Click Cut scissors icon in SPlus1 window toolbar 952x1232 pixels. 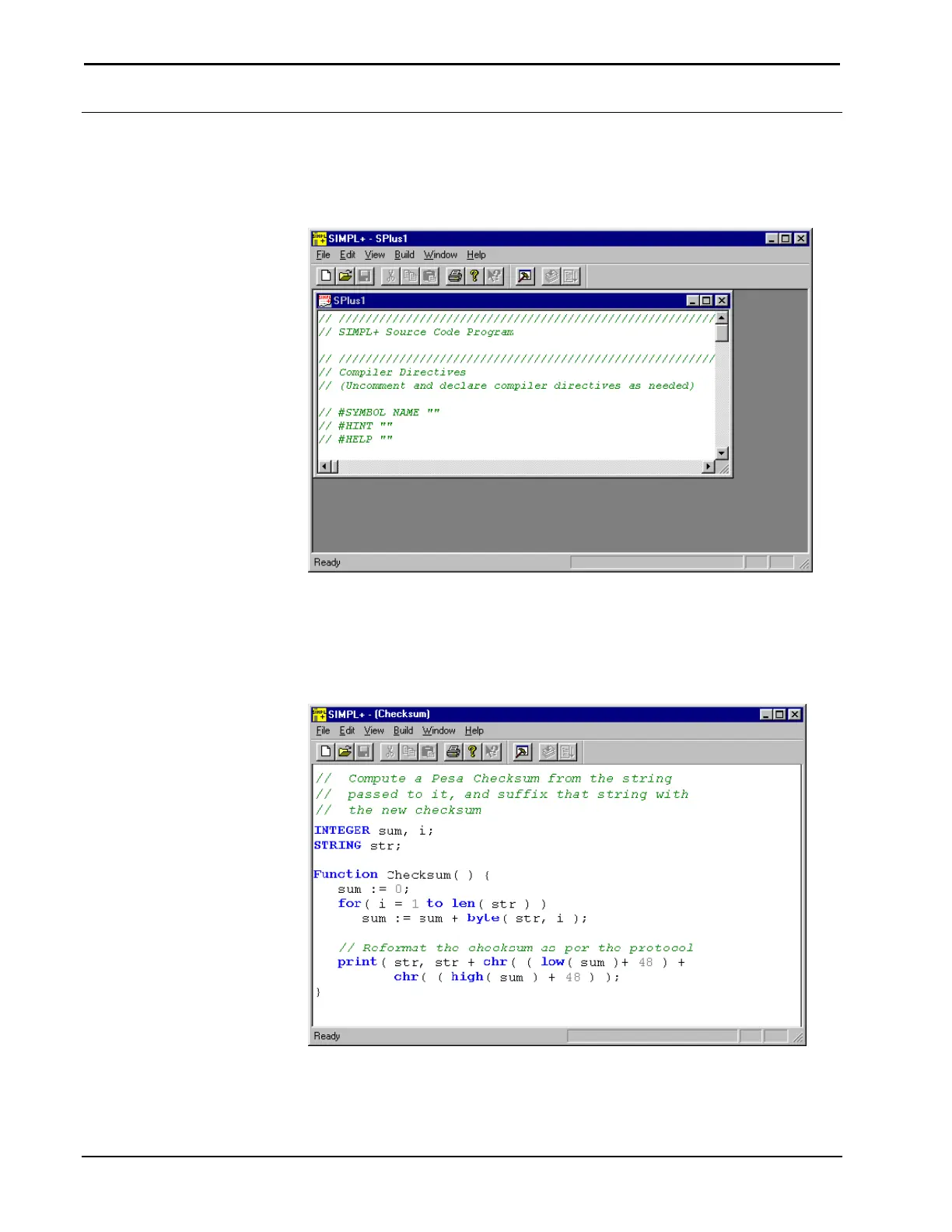pyautogui.click(x=390, y=276)
